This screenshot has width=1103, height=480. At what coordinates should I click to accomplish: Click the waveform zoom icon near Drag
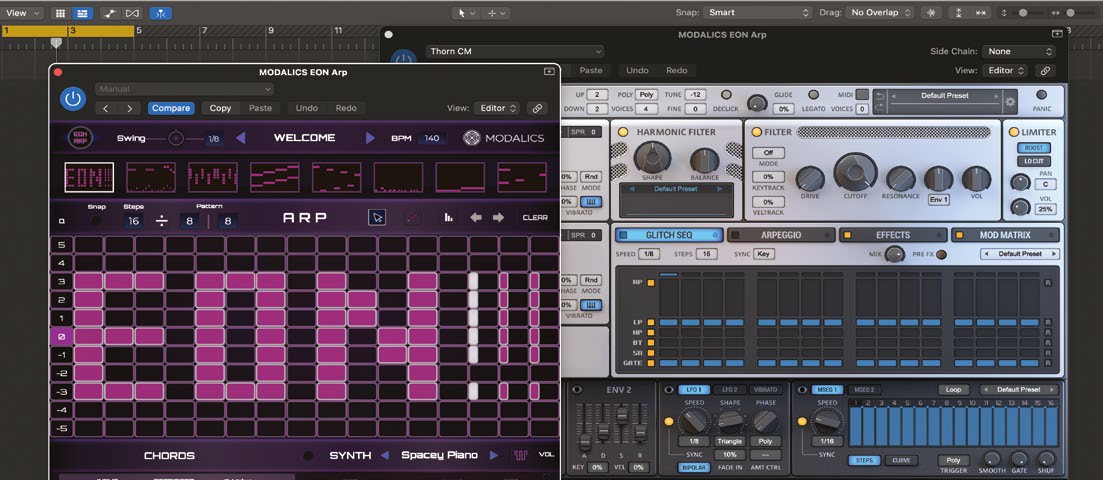[x=933, y=13]
